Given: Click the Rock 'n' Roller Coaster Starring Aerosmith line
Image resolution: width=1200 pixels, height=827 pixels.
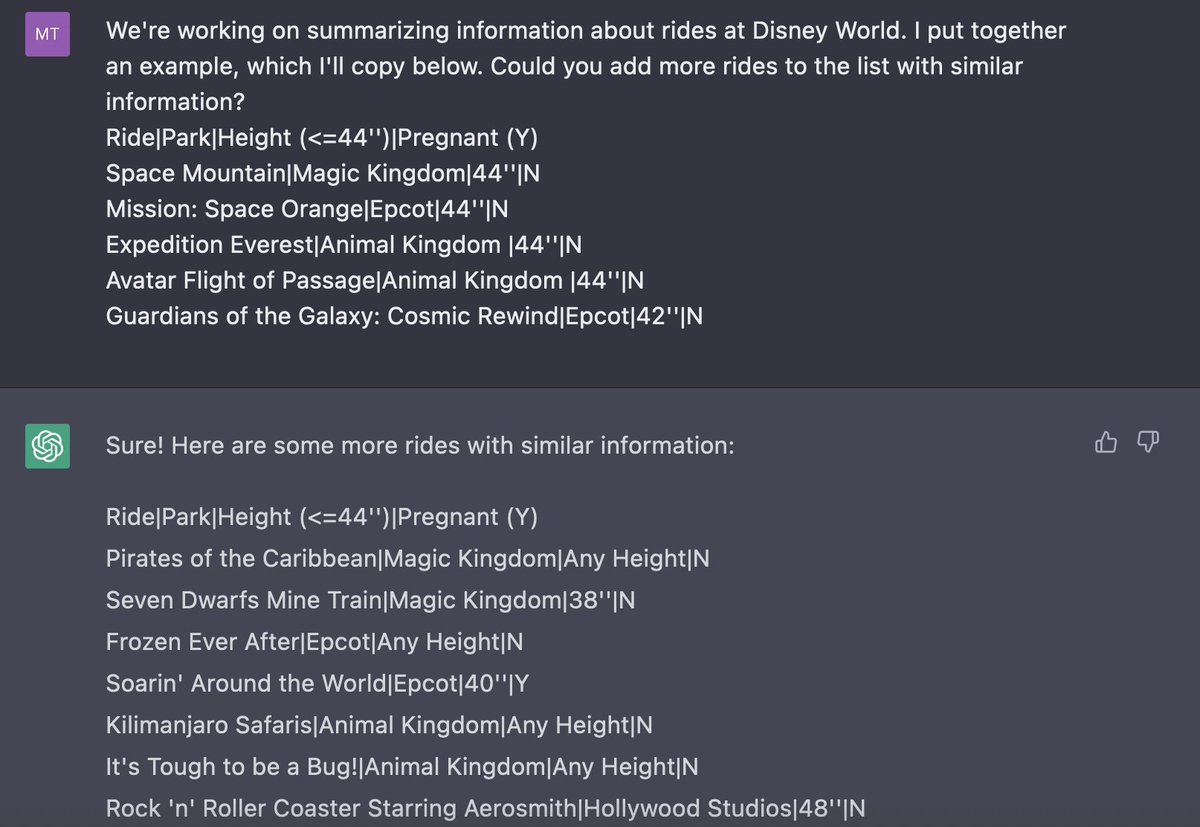Looking at the screenshot, I should pos(486,808).
